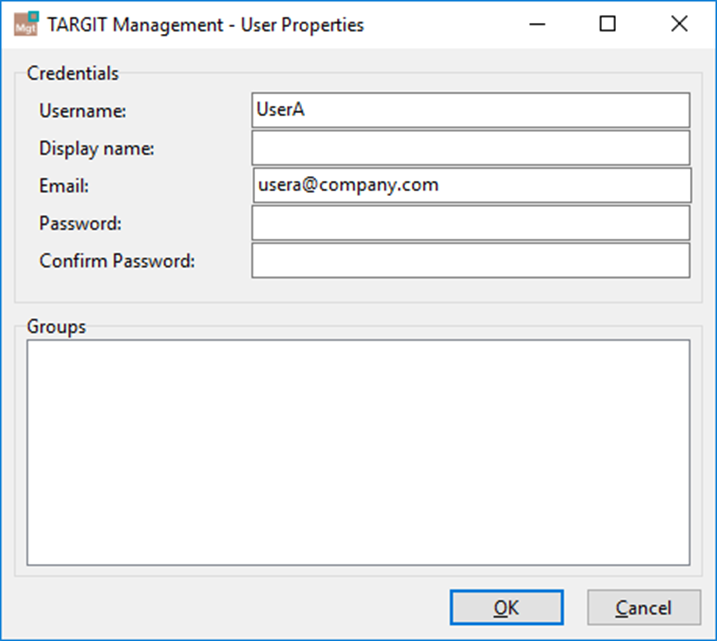717x641 pixels.
Task: Click the Email: label
Action: [64, 186]
